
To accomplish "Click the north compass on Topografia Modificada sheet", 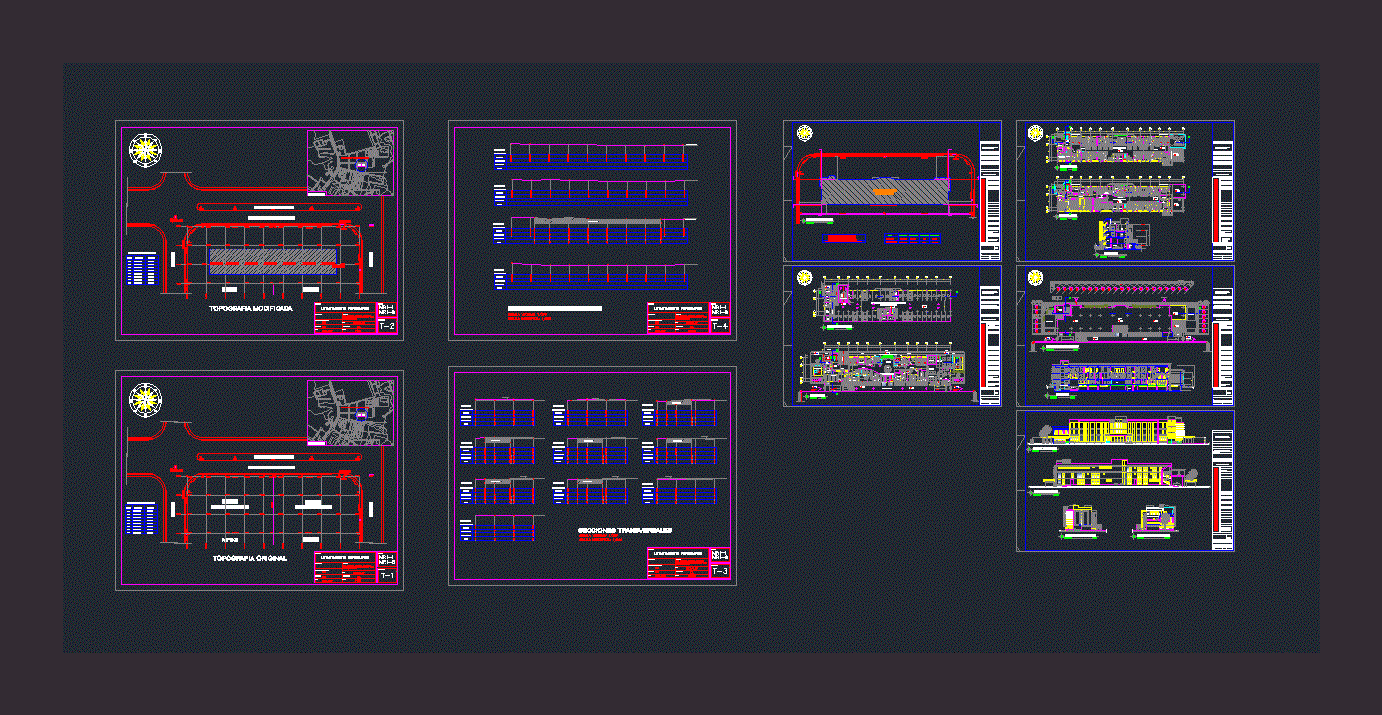I will pyautogui.click(x=146, y=149).
